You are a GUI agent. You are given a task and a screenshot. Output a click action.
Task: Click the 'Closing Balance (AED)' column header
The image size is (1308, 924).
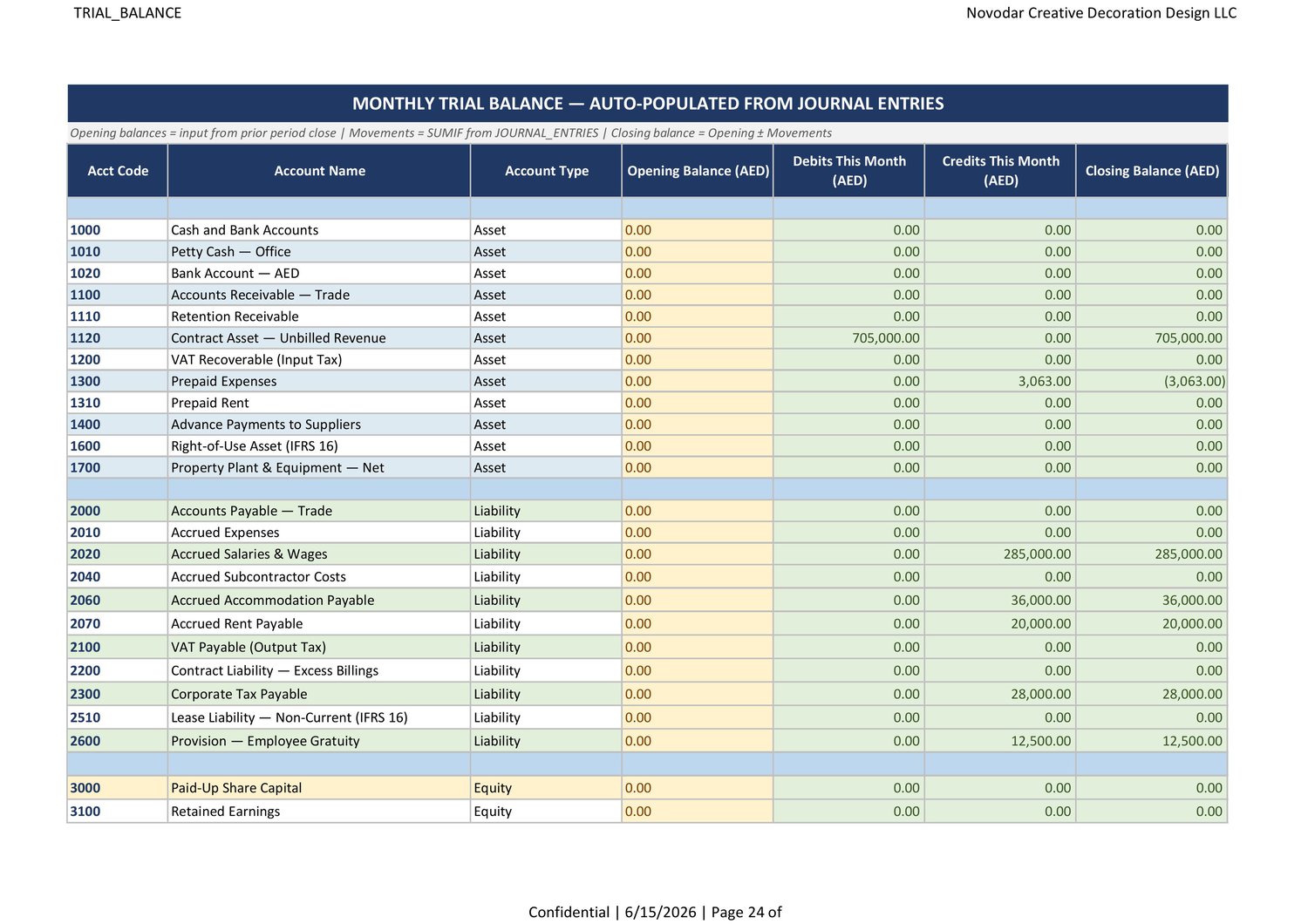[1152, 171]
